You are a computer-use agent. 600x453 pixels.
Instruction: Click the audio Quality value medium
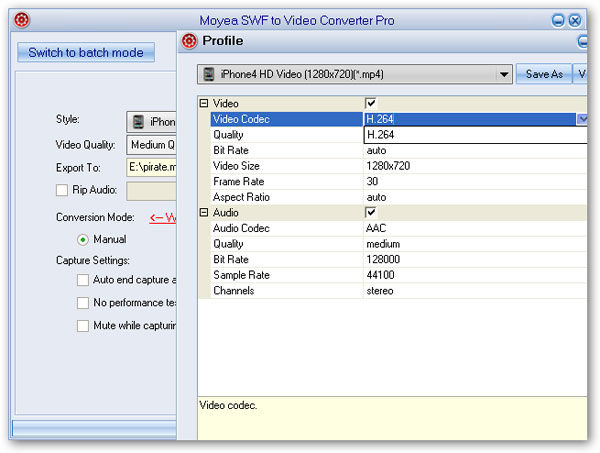tap(383, 244)
